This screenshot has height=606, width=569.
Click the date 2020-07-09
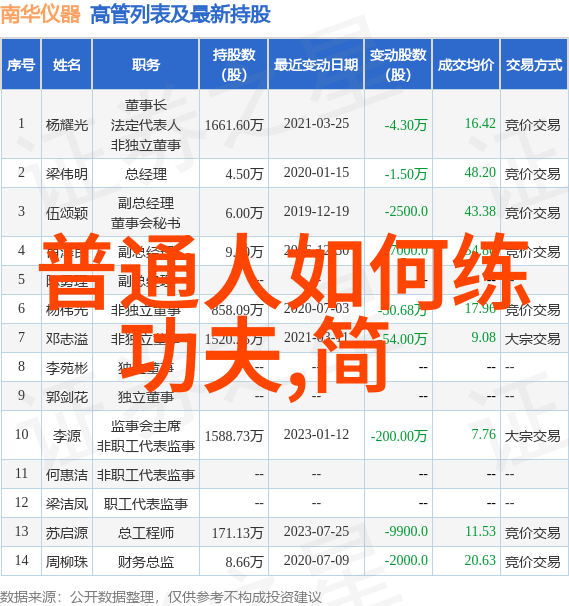point(316,560)
